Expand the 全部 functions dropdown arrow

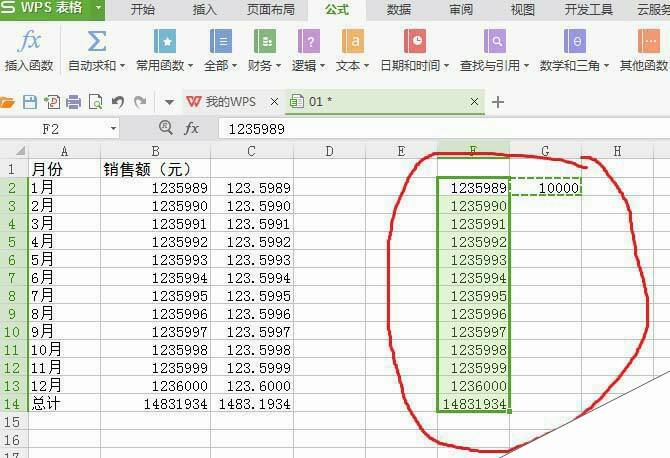[234, 66]
